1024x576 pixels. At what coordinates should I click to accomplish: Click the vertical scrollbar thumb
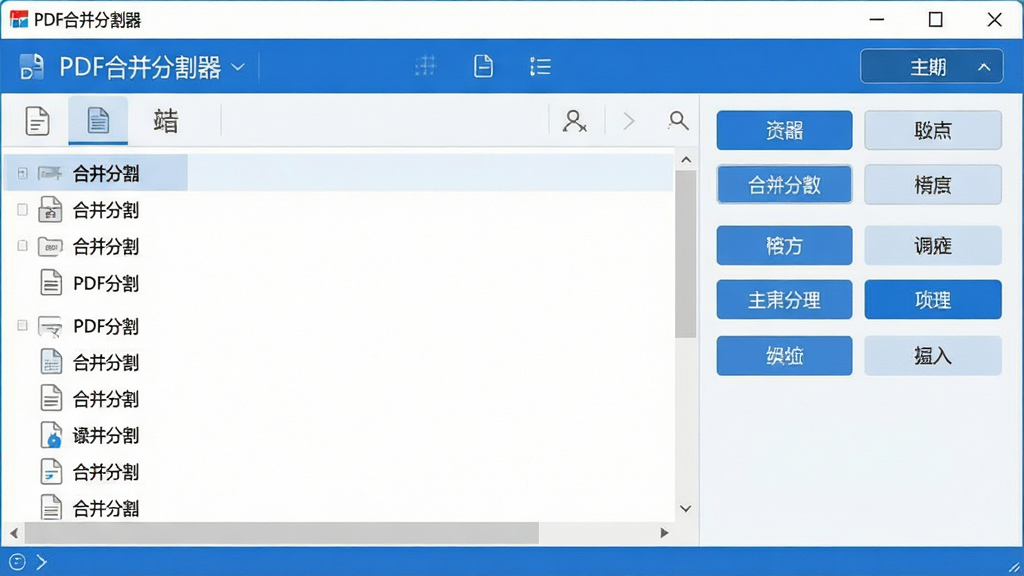(686, 255)
